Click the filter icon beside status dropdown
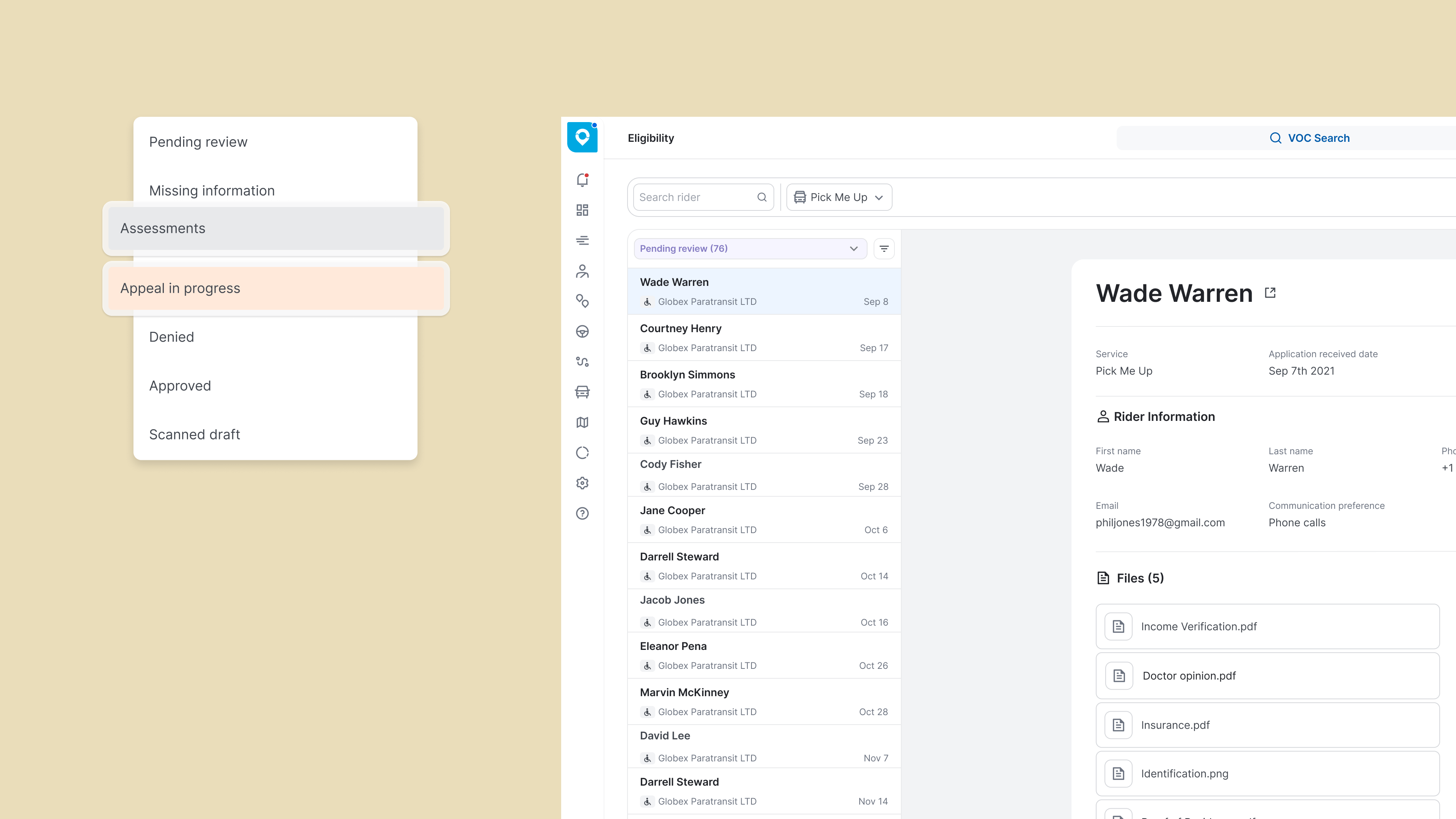This screenshot has height=819, width=1456. click(884, 249)
